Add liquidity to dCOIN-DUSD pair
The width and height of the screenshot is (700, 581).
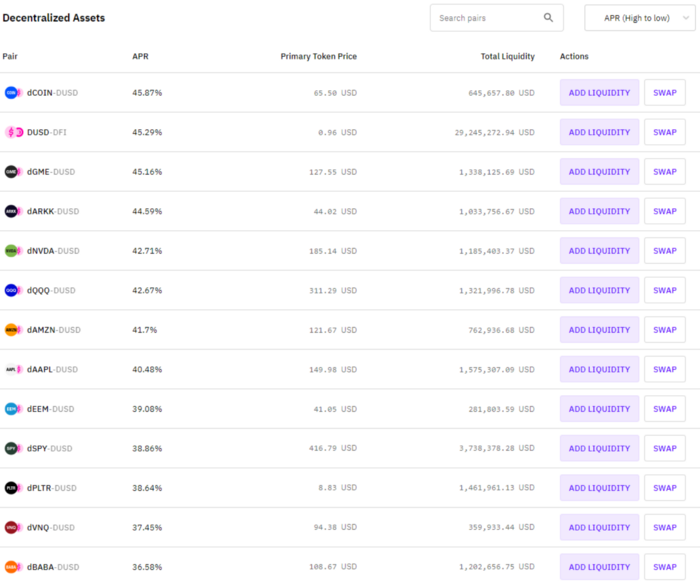599,93
